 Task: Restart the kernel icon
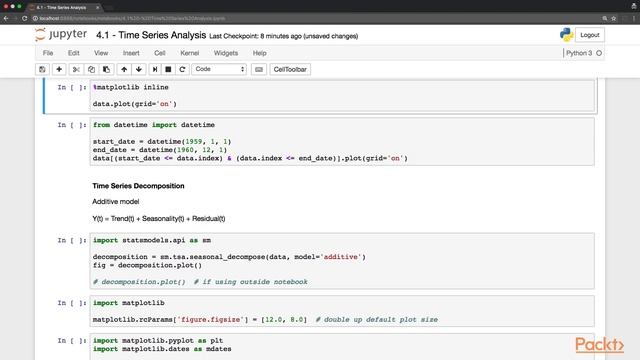pyautogui.click(x=182, y=69)
